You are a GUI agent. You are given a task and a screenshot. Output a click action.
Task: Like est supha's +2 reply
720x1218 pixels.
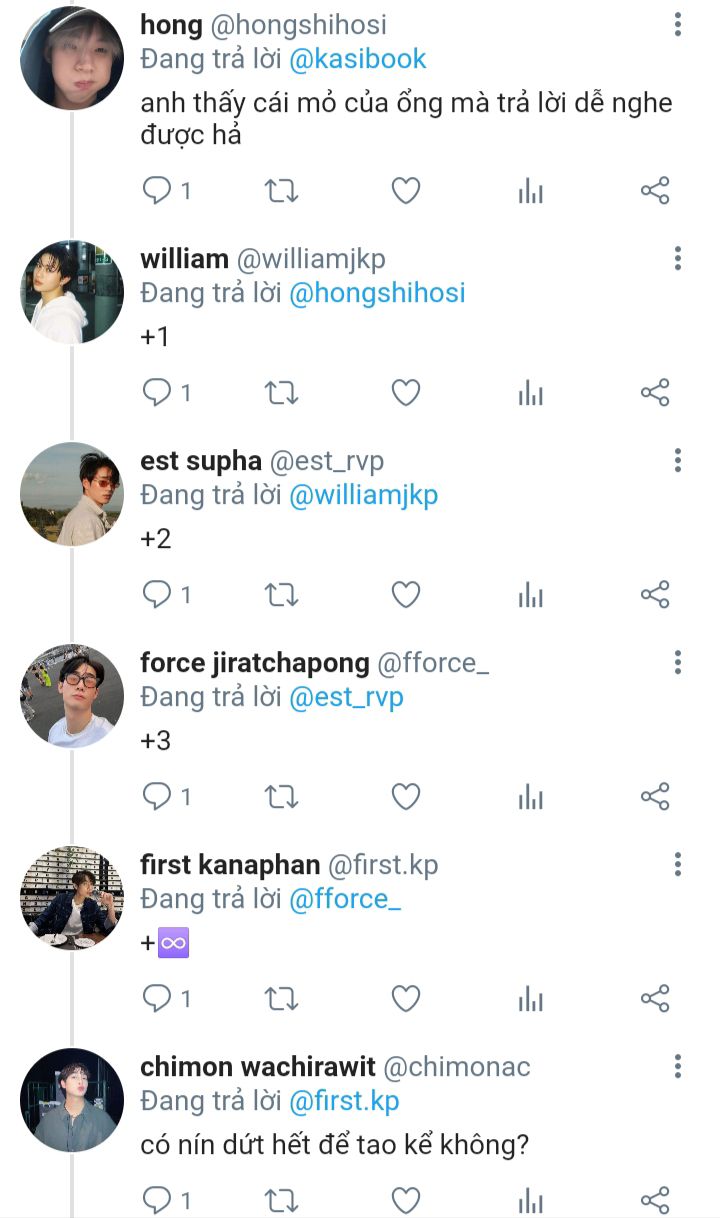[x=405, y=595]
